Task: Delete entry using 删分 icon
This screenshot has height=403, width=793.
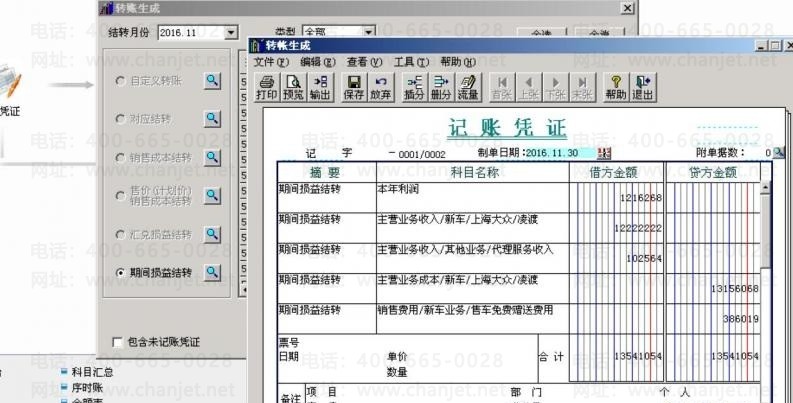Action: click(x=441, y=87)
